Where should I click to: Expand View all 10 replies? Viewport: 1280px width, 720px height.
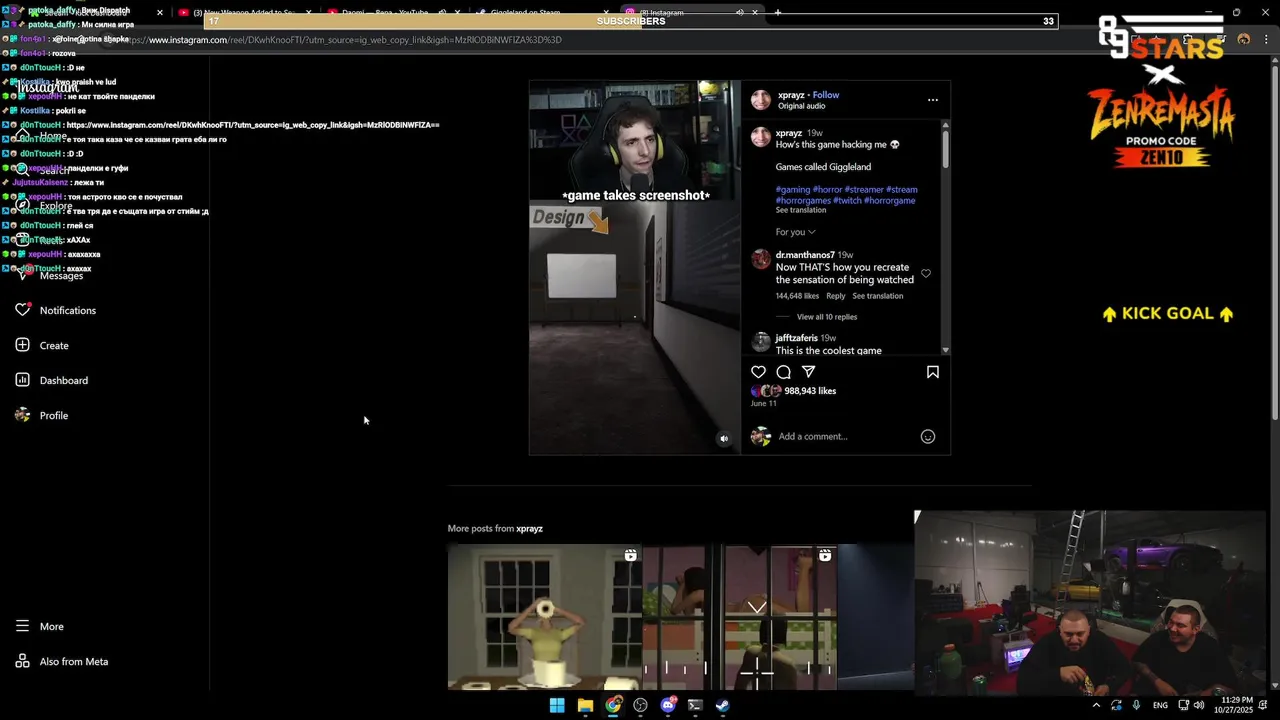(x=827, y=317)
